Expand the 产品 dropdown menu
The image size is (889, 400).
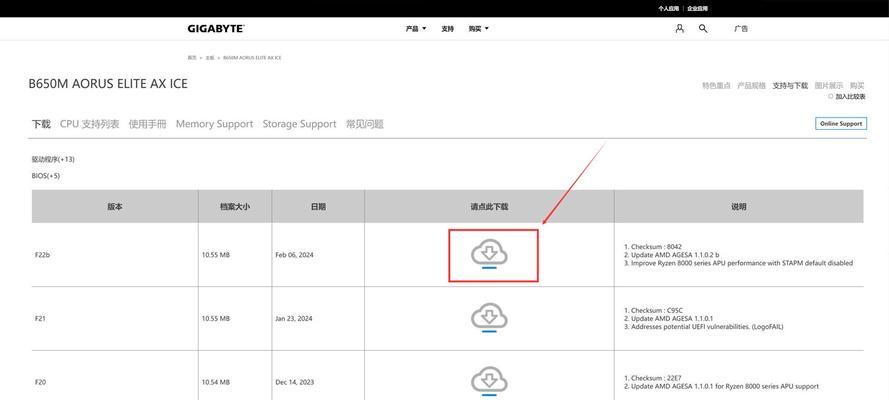[416, 29]
